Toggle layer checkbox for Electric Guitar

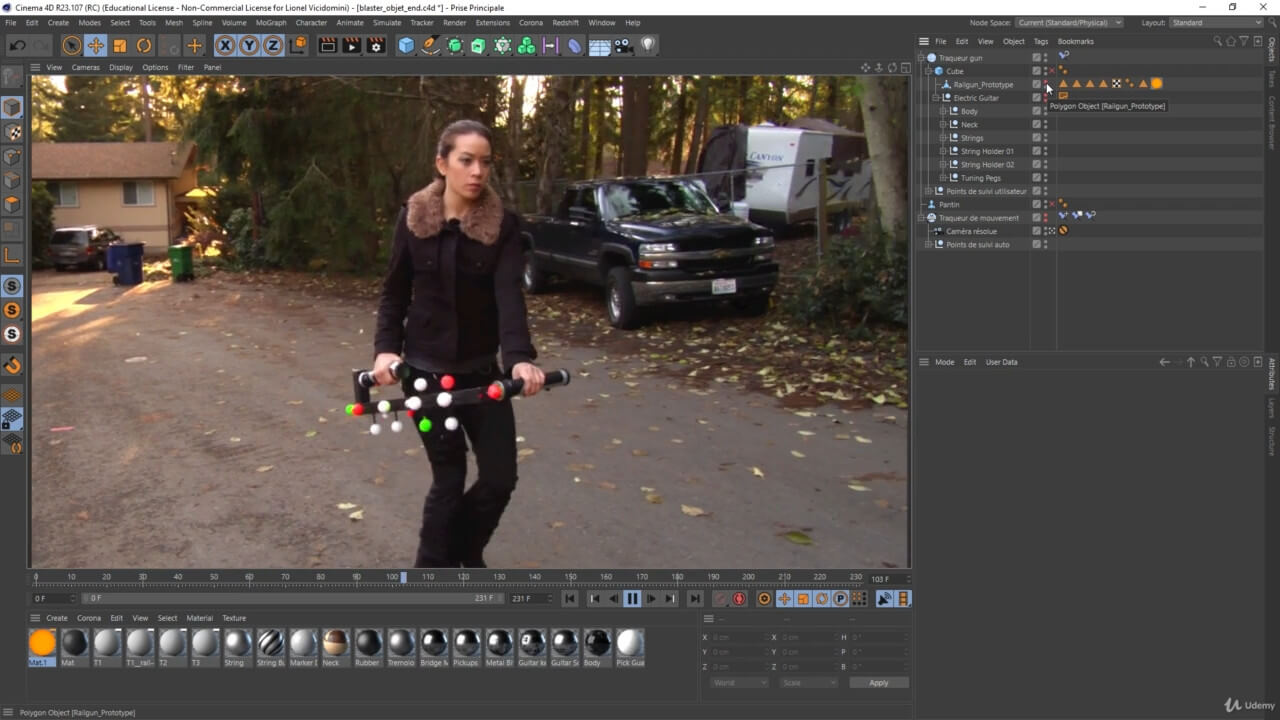pos(1037,98)
